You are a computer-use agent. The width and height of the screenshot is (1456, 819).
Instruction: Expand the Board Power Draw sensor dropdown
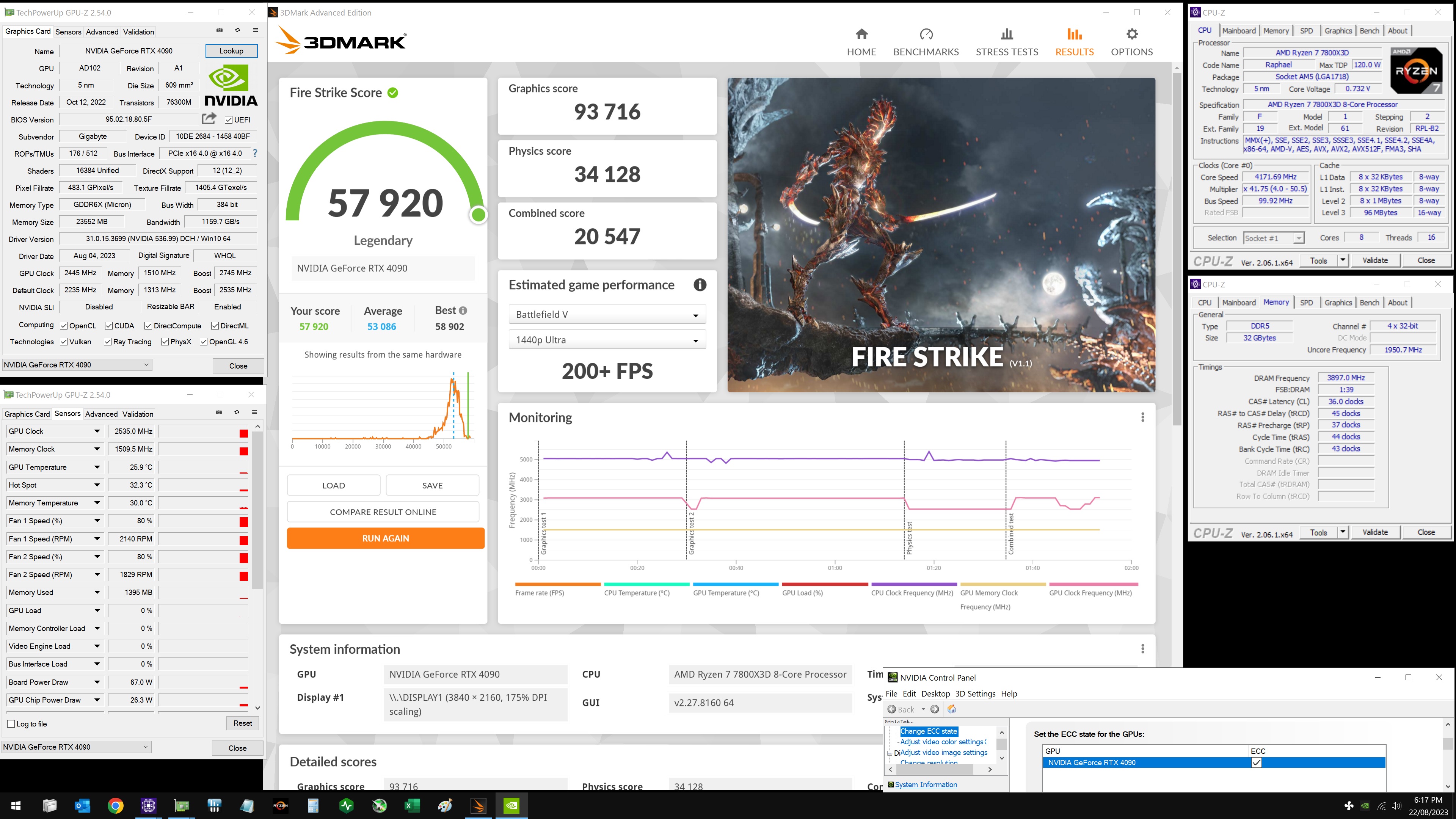tap(97, 682)
